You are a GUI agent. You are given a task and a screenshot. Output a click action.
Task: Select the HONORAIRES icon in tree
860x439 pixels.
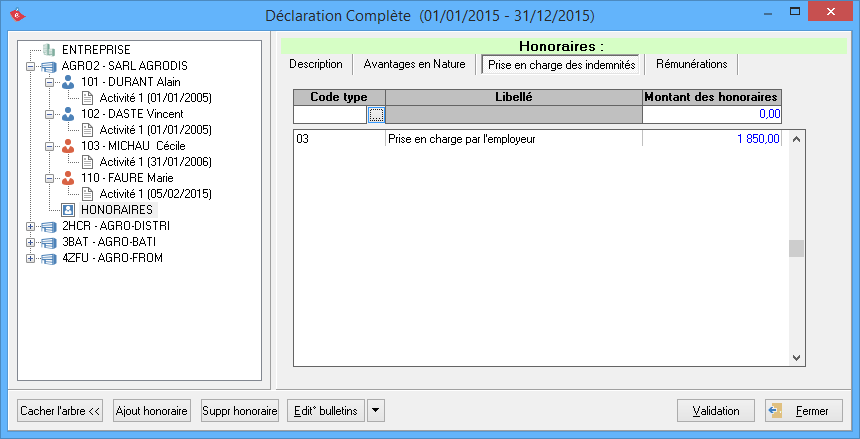pyautogui.click(x=68, y=210)
